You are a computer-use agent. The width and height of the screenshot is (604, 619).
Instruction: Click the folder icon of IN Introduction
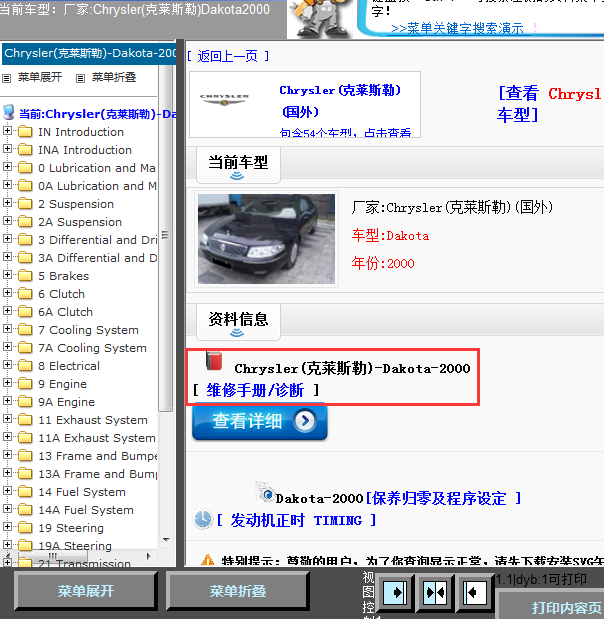pos(25,131)
